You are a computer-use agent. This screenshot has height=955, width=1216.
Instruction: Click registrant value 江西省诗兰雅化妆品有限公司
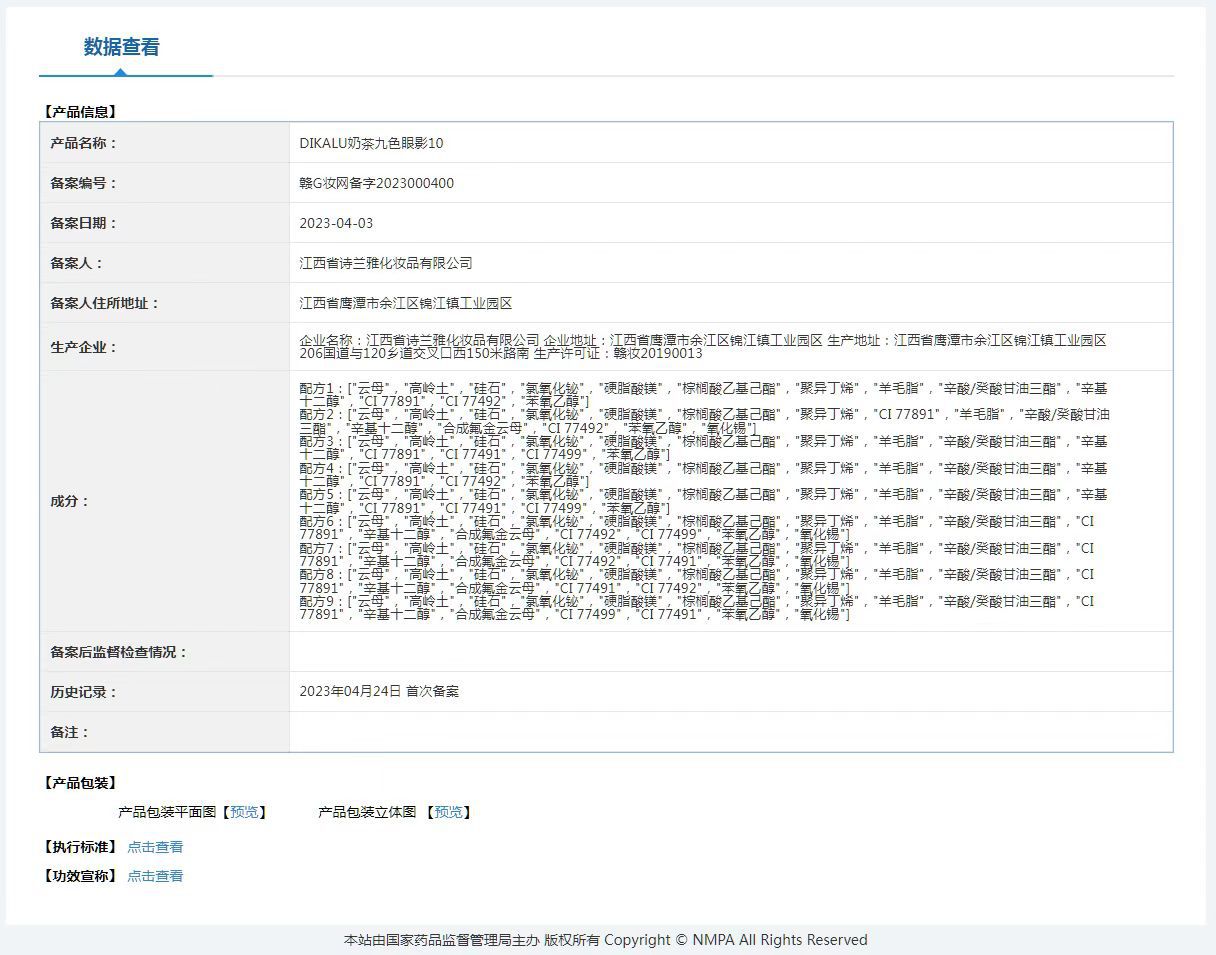(x=385, y=263)
